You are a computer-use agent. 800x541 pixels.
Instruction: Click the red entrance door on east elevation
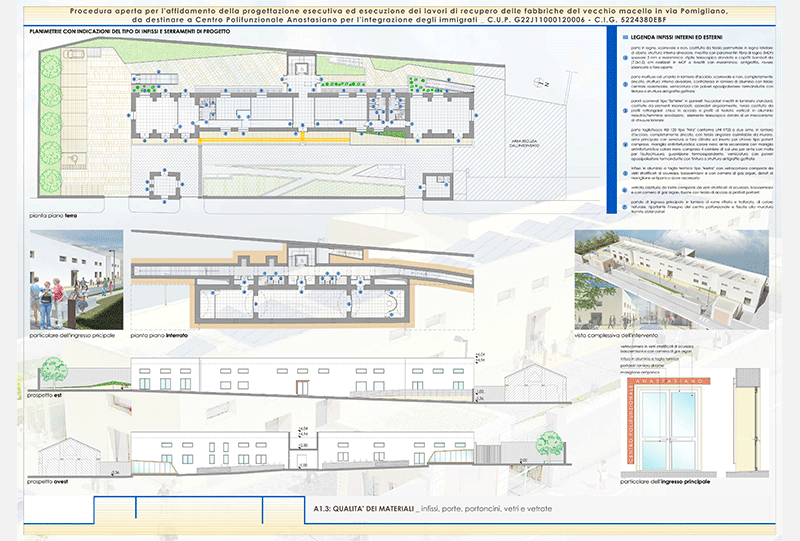point(303,388)
